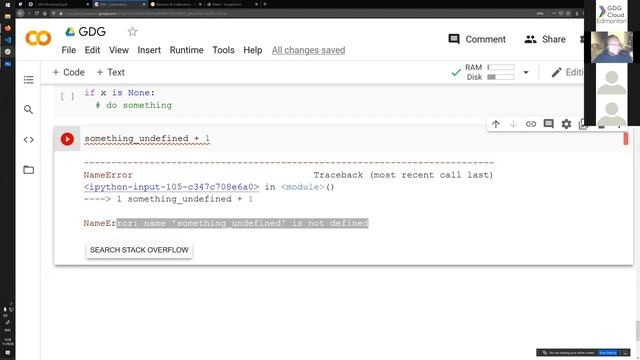
Task: Click the GDG Cloud Edmonton logo thumbnail
Action: point(611,15)
